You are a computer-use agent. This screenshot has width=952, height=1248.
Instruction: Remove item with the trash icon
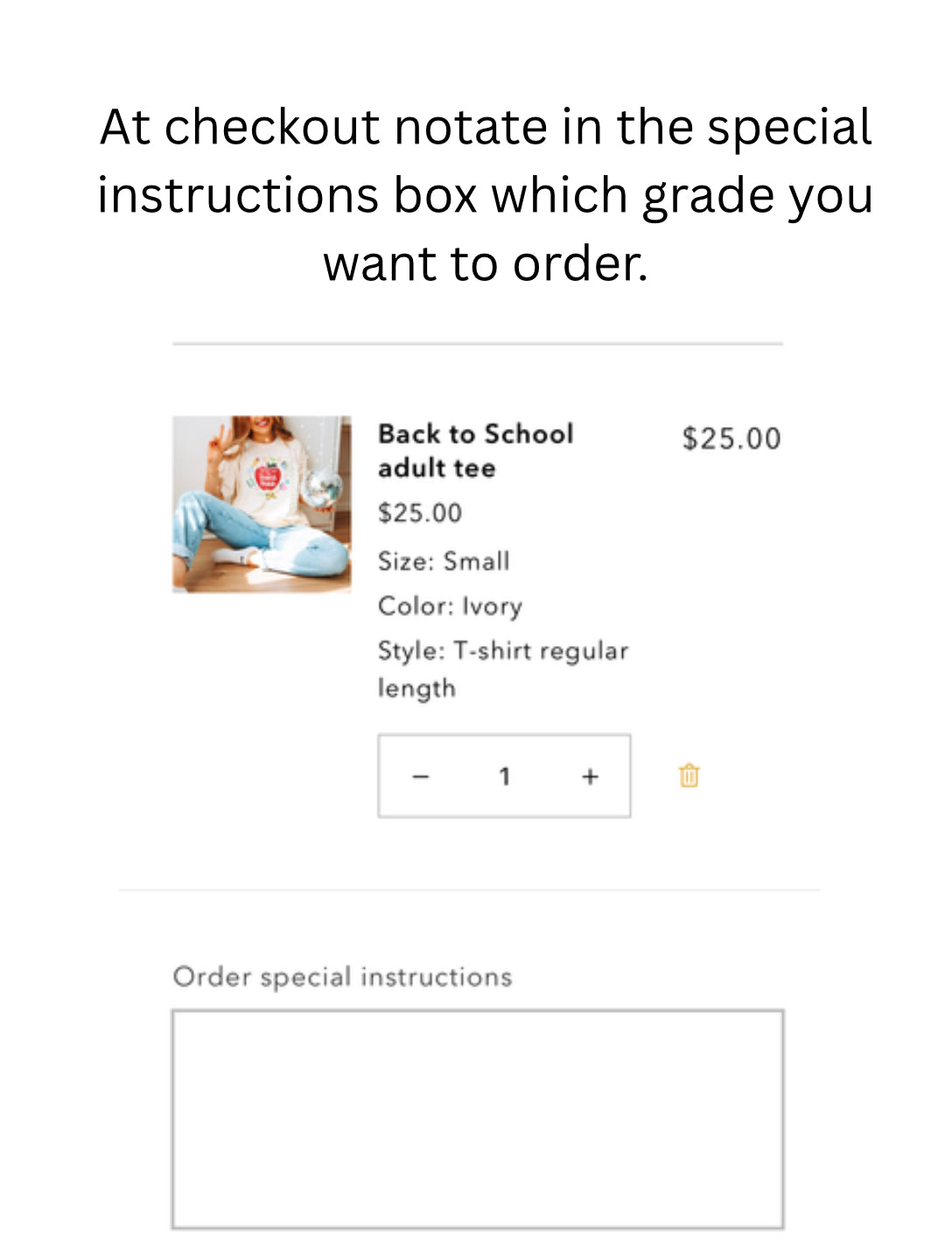pyautogui.click(x=689, y=775)
